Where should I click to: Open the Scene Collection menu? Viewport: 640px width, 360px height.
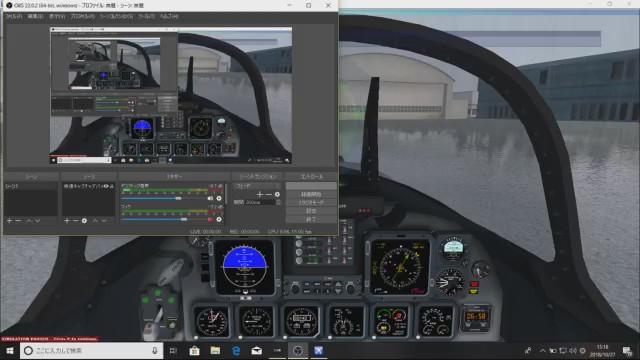click(116, 16)
